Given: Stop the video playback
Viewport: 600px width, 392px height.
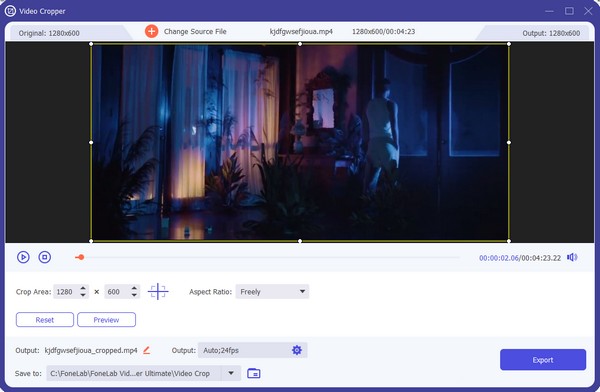Looking at the screenshot, I should click(45, 257).
